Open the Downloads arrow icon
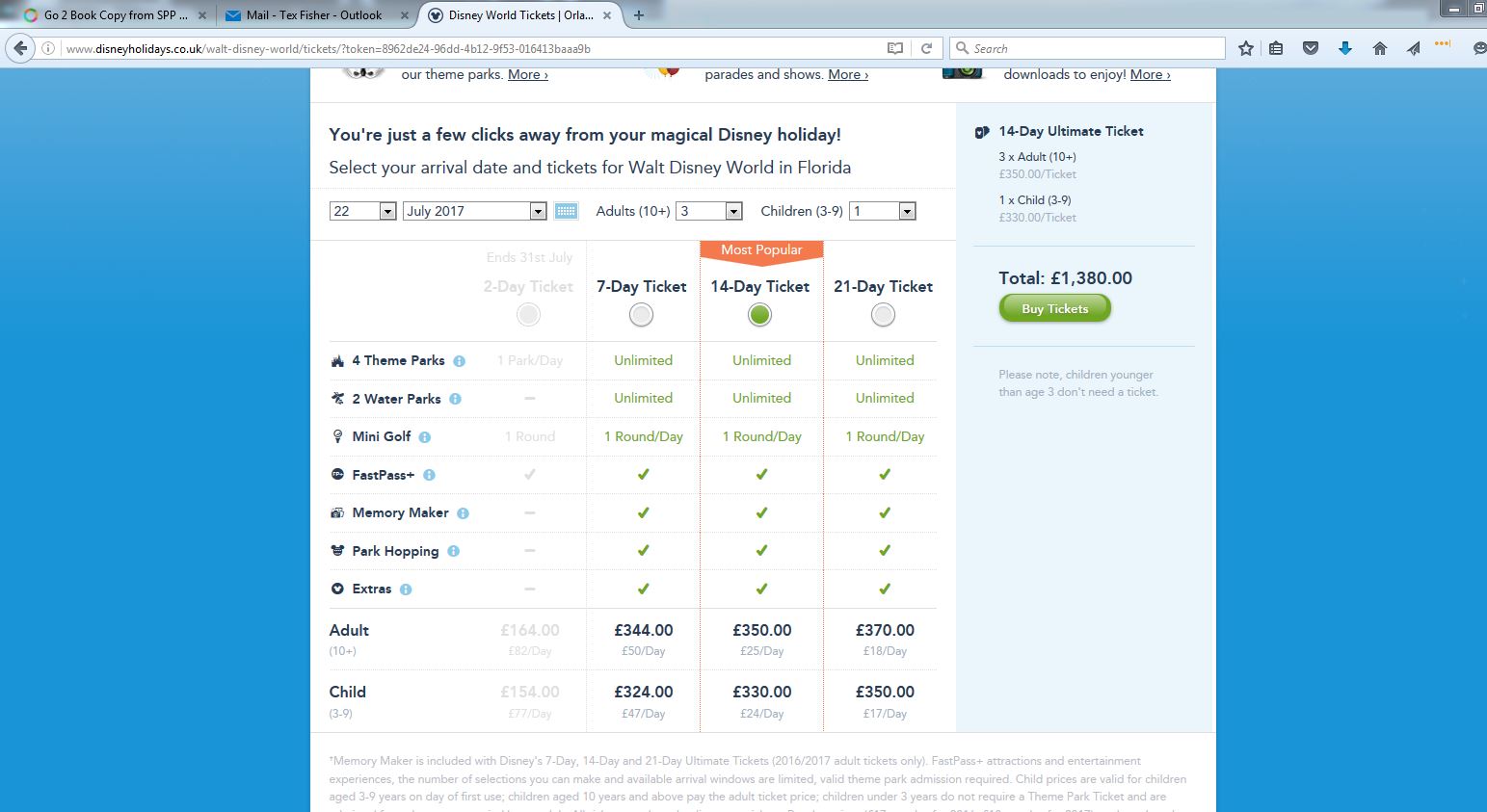Image resolution: width=1487 pixels, height=812 pixels. (x=1345, y=48)
